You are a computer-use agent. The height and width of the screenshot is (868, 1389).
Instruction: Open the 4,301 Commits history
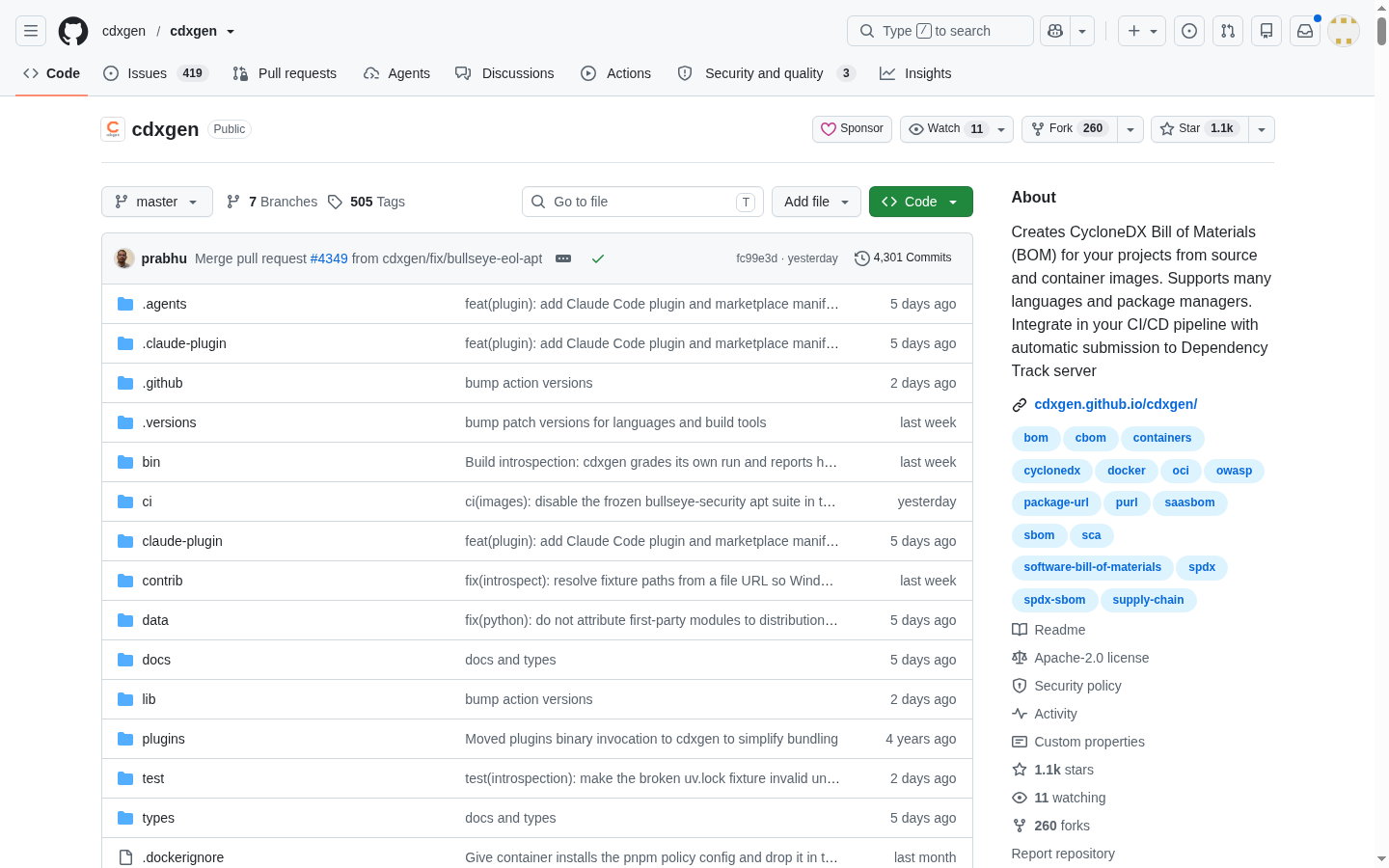[x=903, y=258]
